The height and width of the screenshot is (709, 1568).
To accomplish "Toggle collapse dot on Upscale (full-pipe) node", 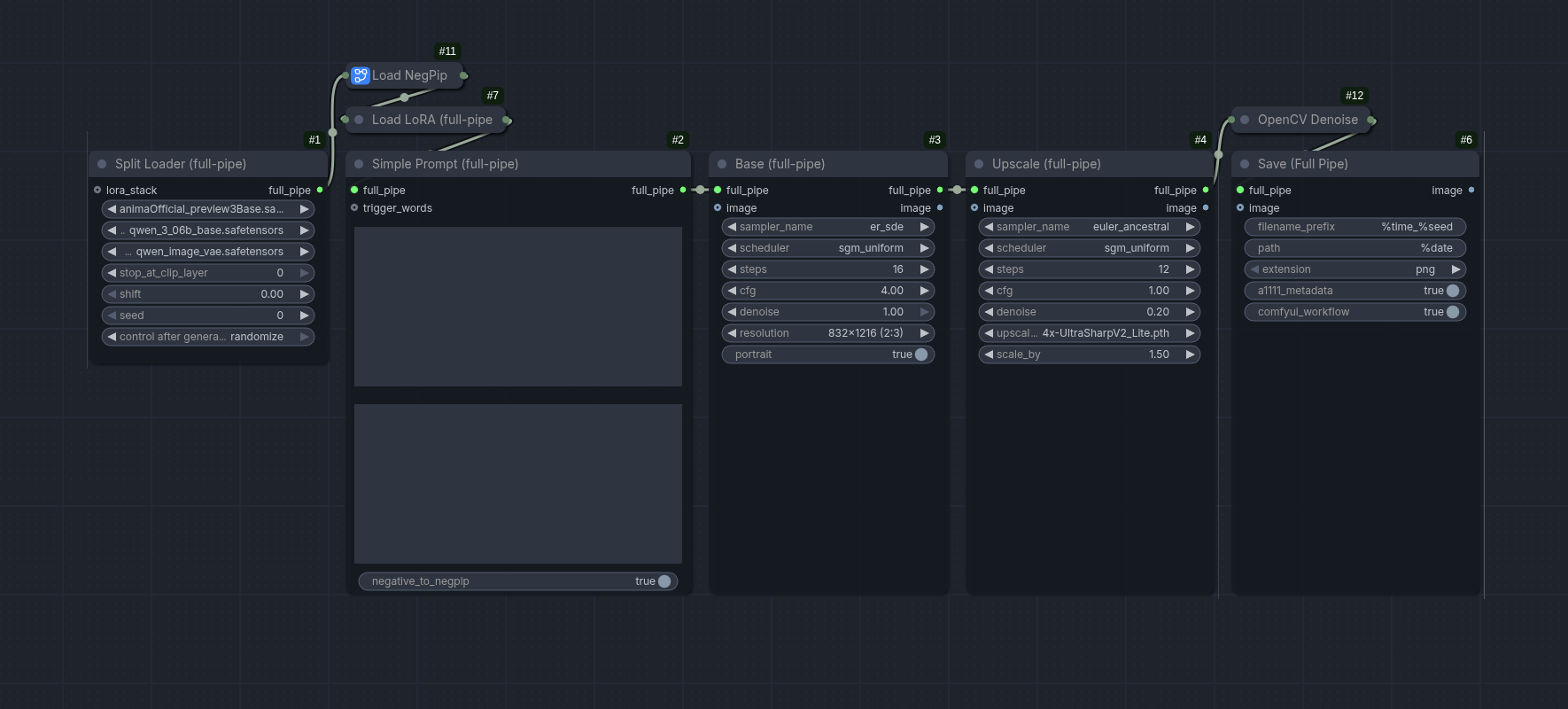I will [979, 164].
